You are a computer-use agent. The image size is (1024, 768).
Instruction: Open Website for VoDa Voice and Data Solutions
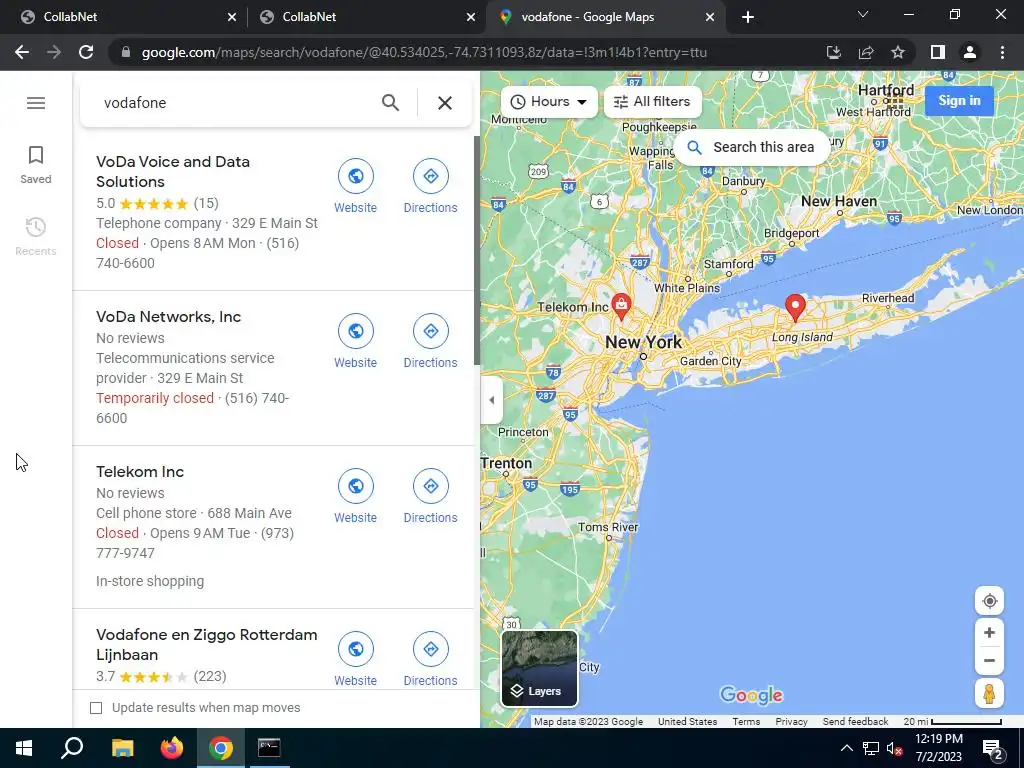pyautogui.click(x=355, y=186)
